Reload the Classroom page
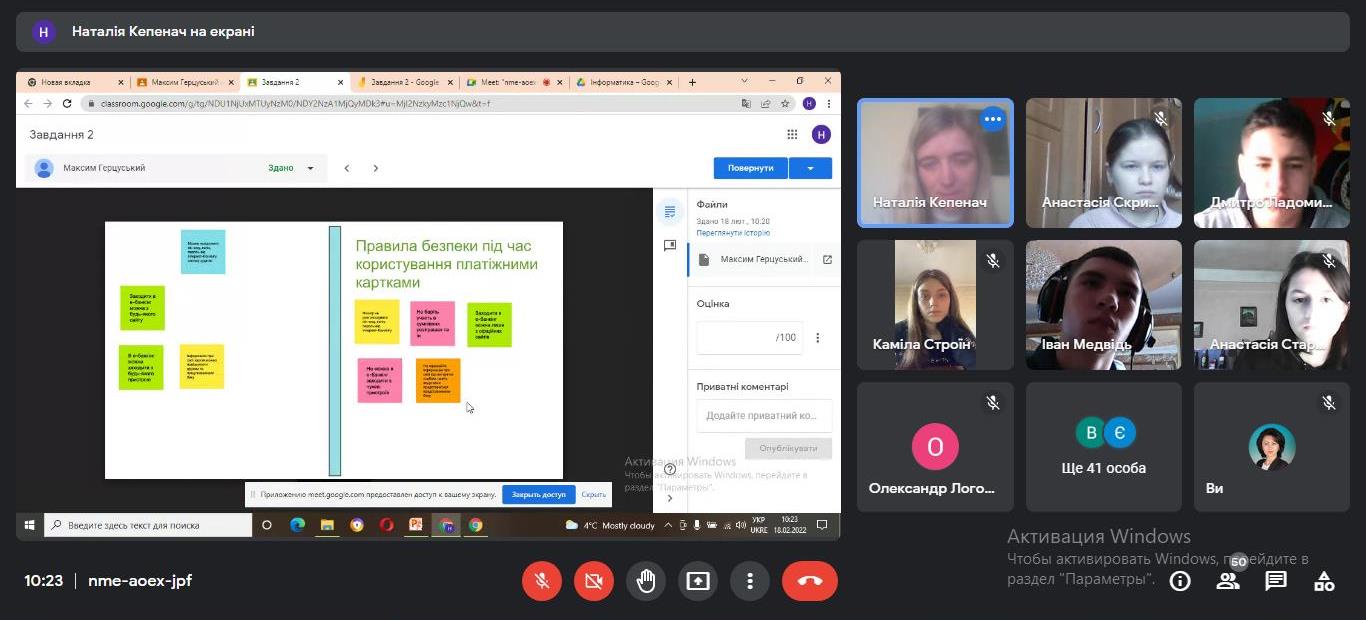 coord(67,103)
